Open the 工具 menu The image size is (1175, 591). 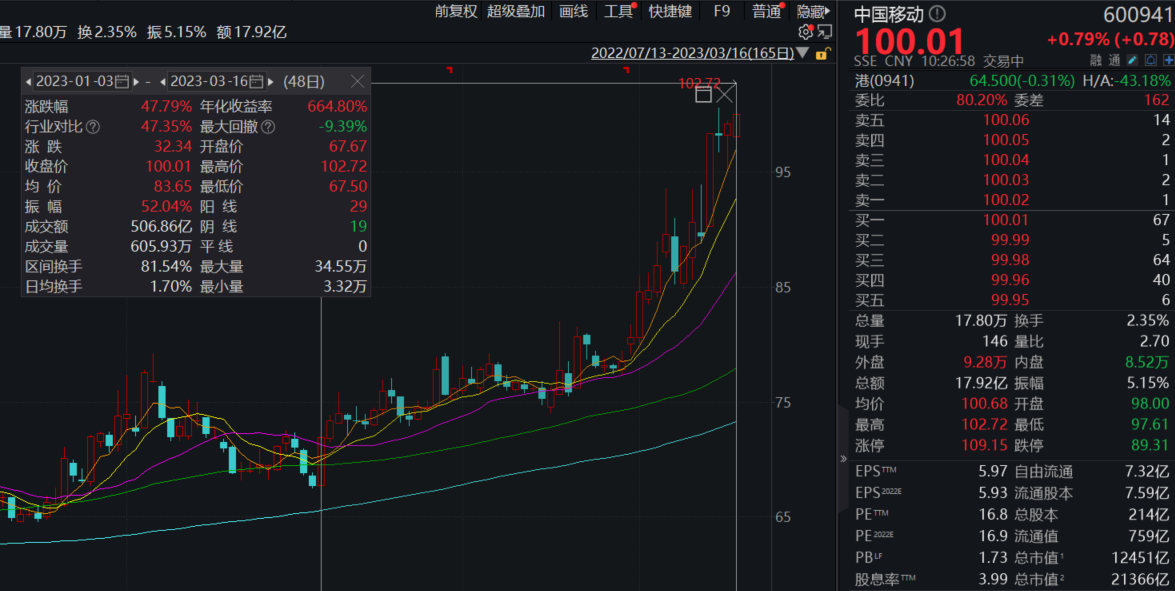(x=619, y=11)
